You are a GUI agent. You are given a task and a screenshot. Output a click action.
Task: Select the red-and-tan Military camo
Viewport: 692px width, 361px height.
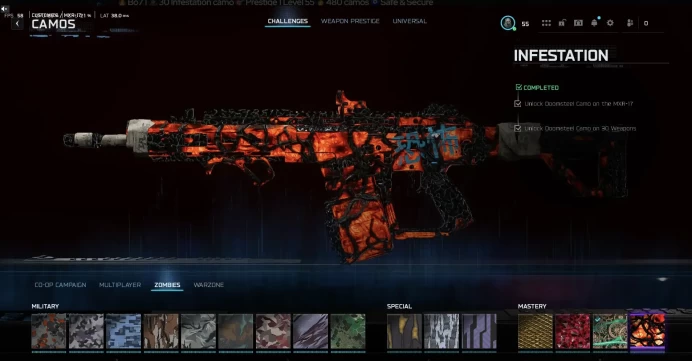(273, 332)
